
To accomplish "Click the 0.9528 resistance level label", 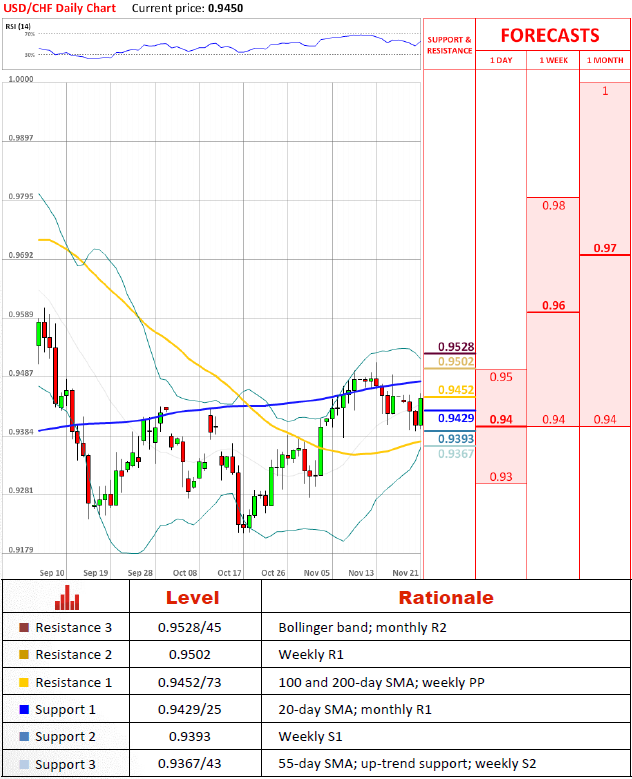I will coord(456,346).
